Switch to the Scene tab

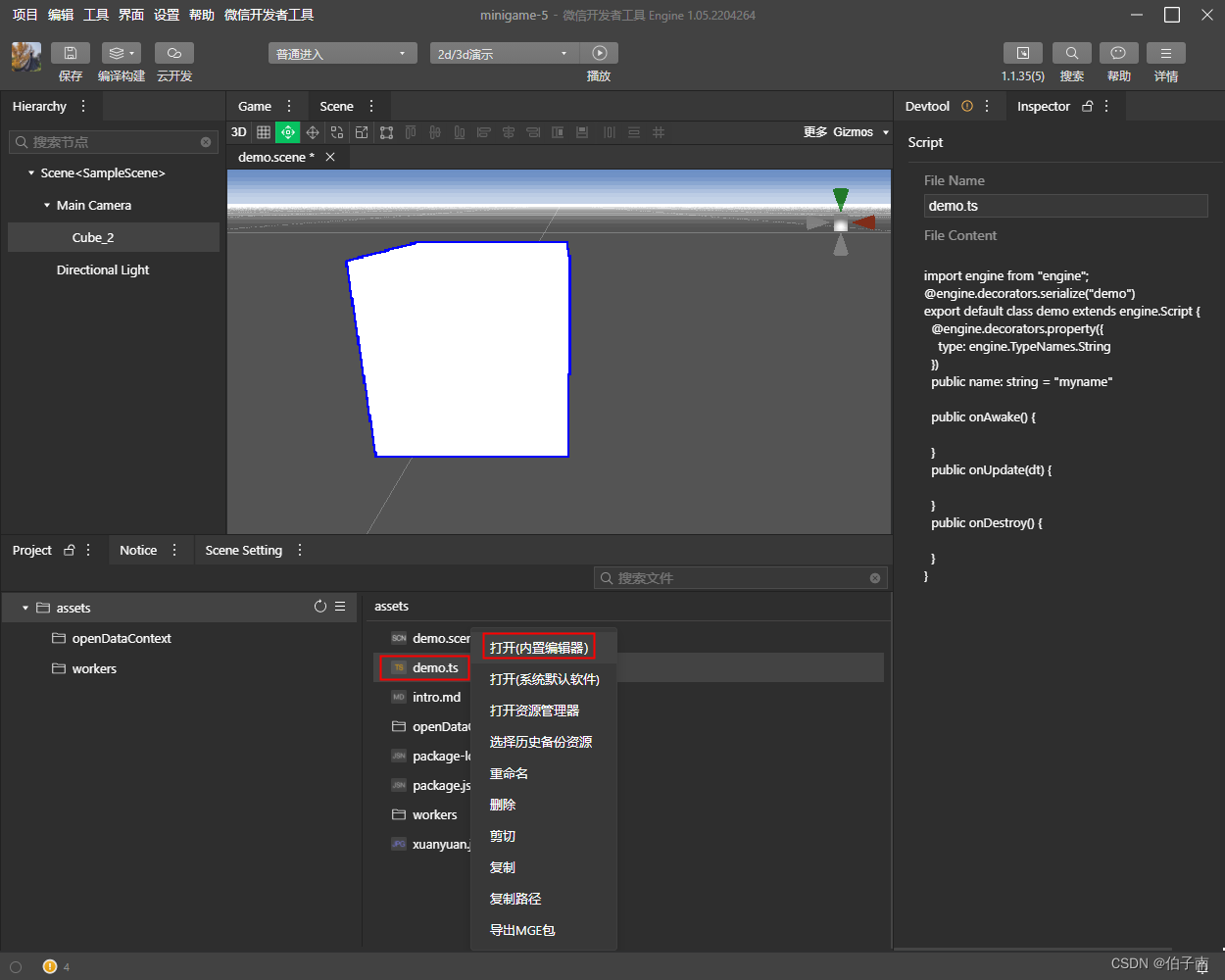[336, 106]
